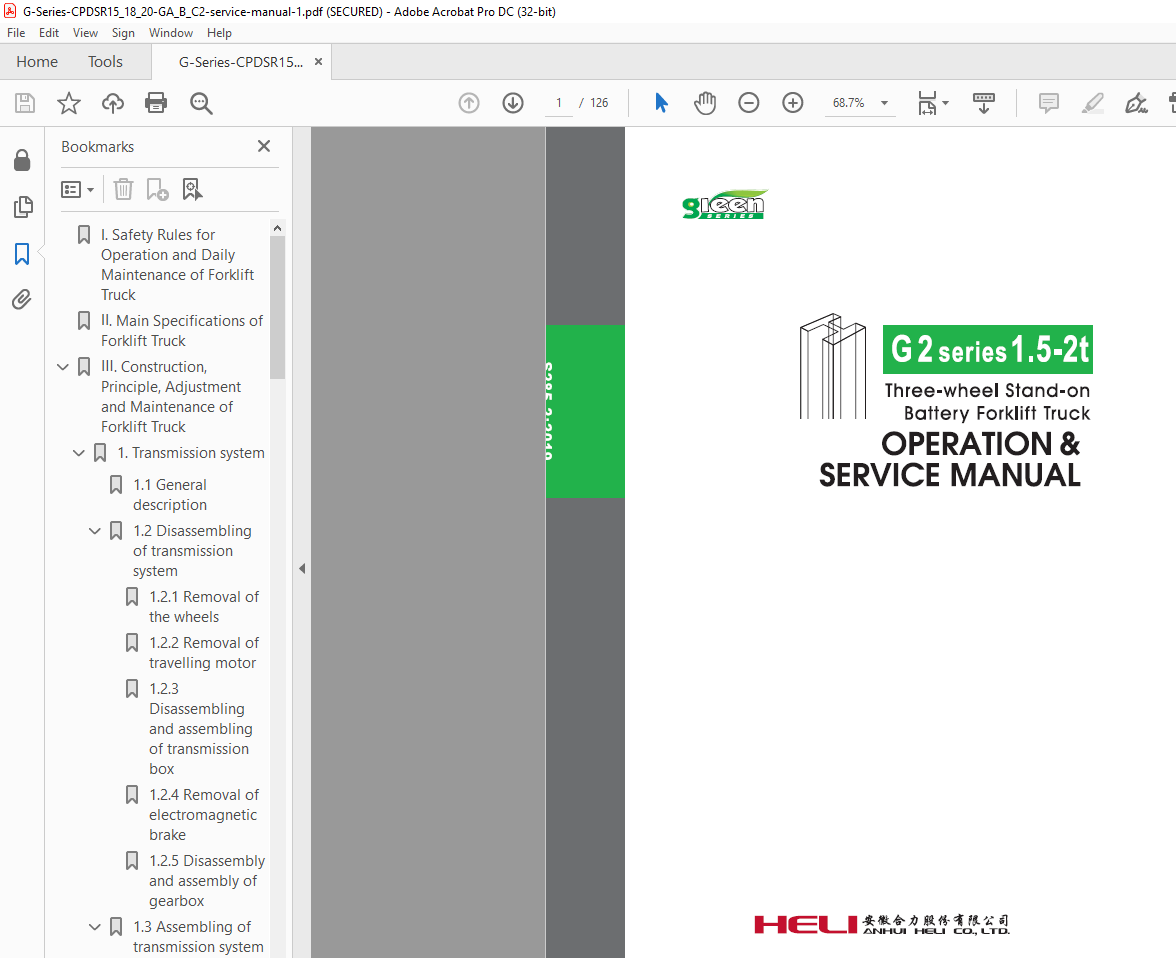Jump to 1.2.3 Disassembling transmission box
1176x958 pixels.
tap(200, 728)
